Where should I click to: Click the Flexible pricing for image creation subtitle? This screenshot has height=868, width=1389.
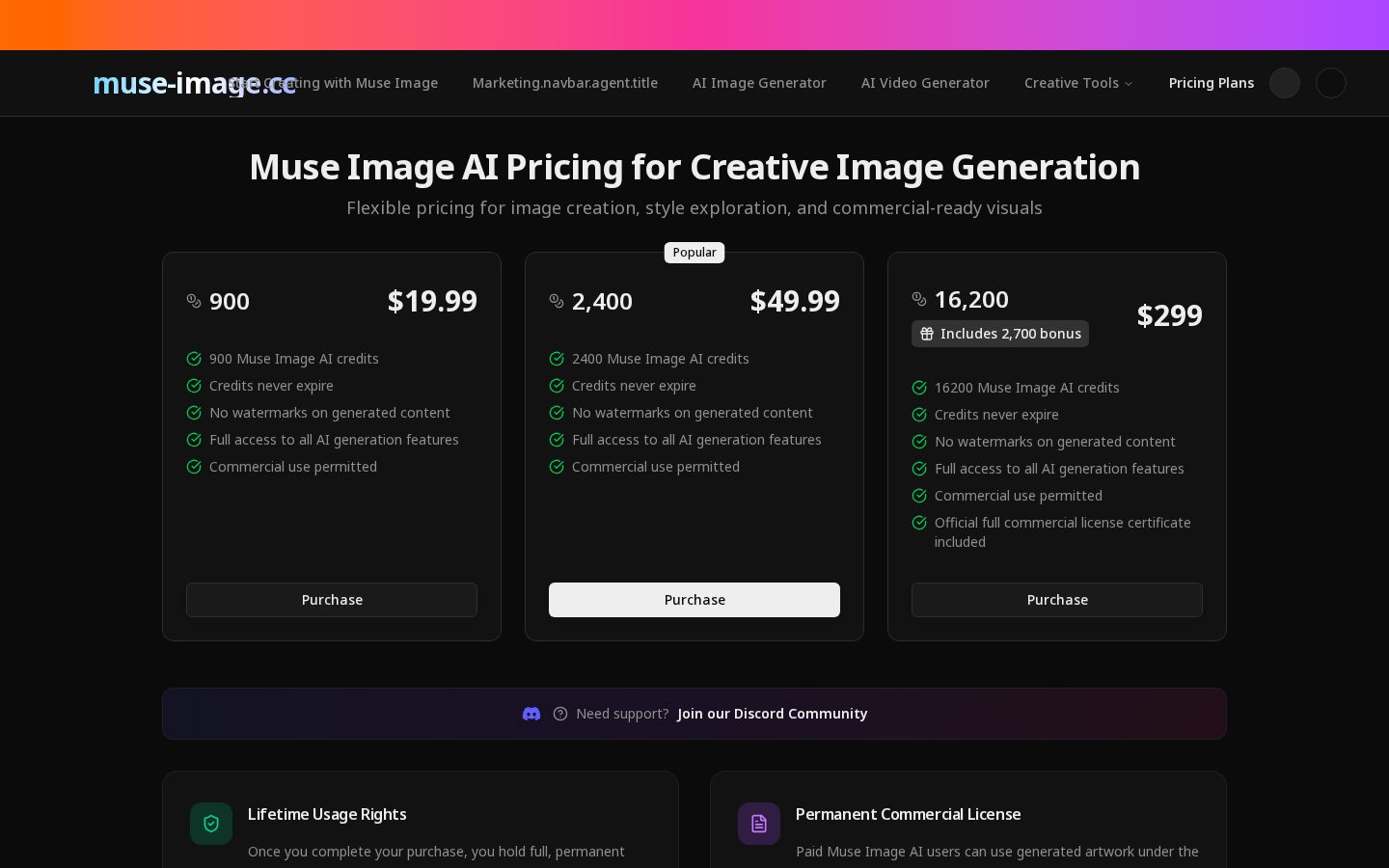694,208
